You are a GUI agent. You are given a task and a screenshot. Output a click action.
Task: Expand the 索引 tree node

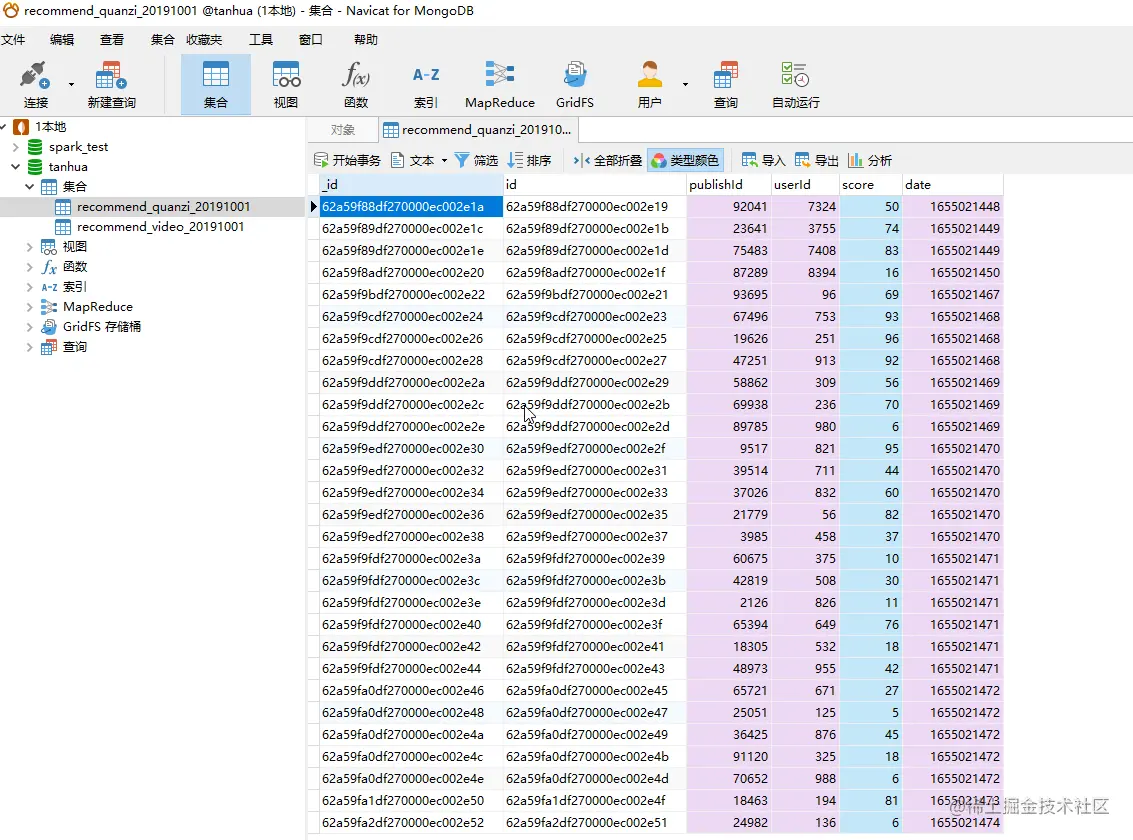coord(30,287)
